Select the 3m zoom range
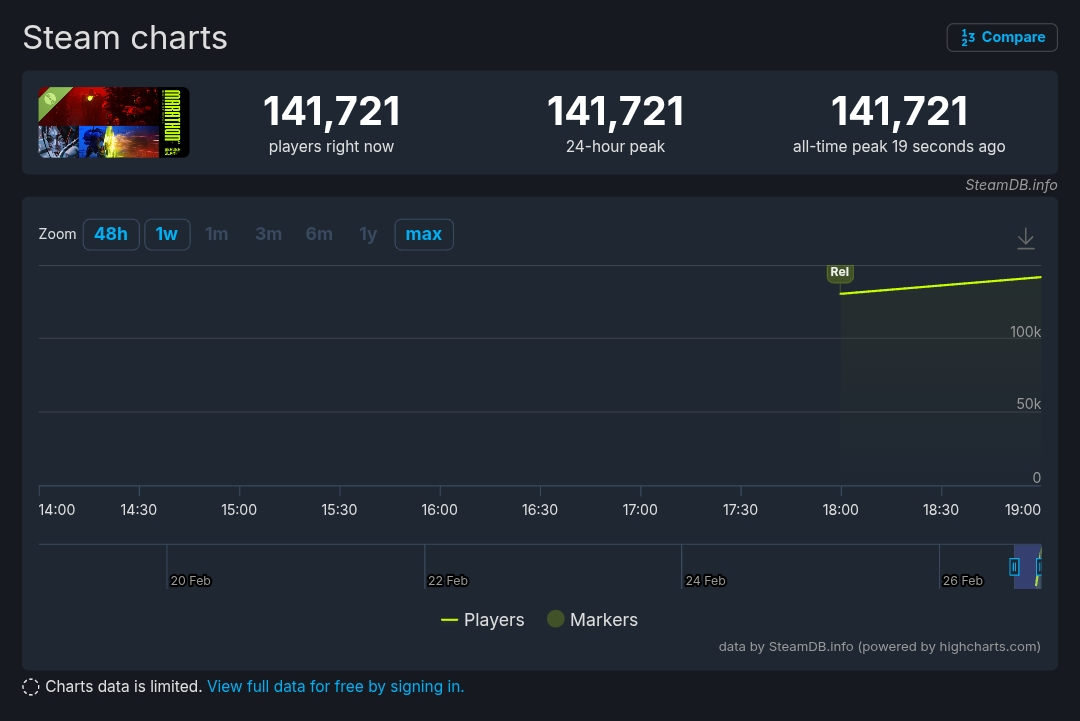This screenshot has height=721, width=1080. (x=269, y=234)
